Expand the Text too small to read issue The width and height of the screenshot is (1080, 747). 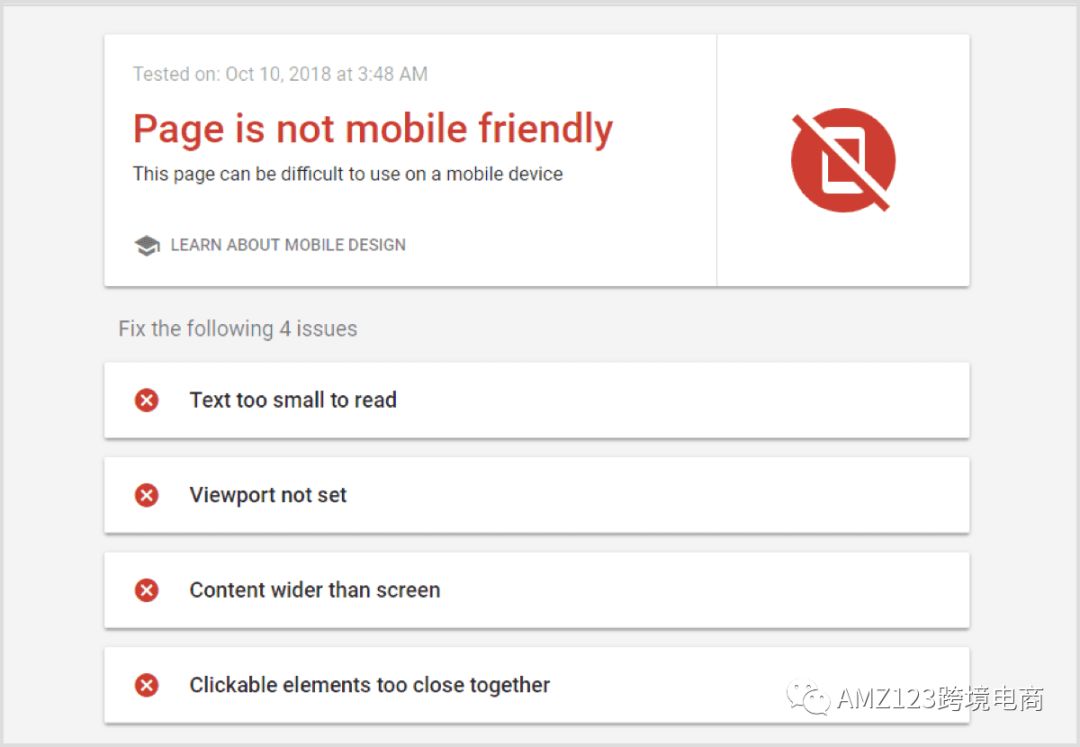pyautogui.click(x=537, y=400)
